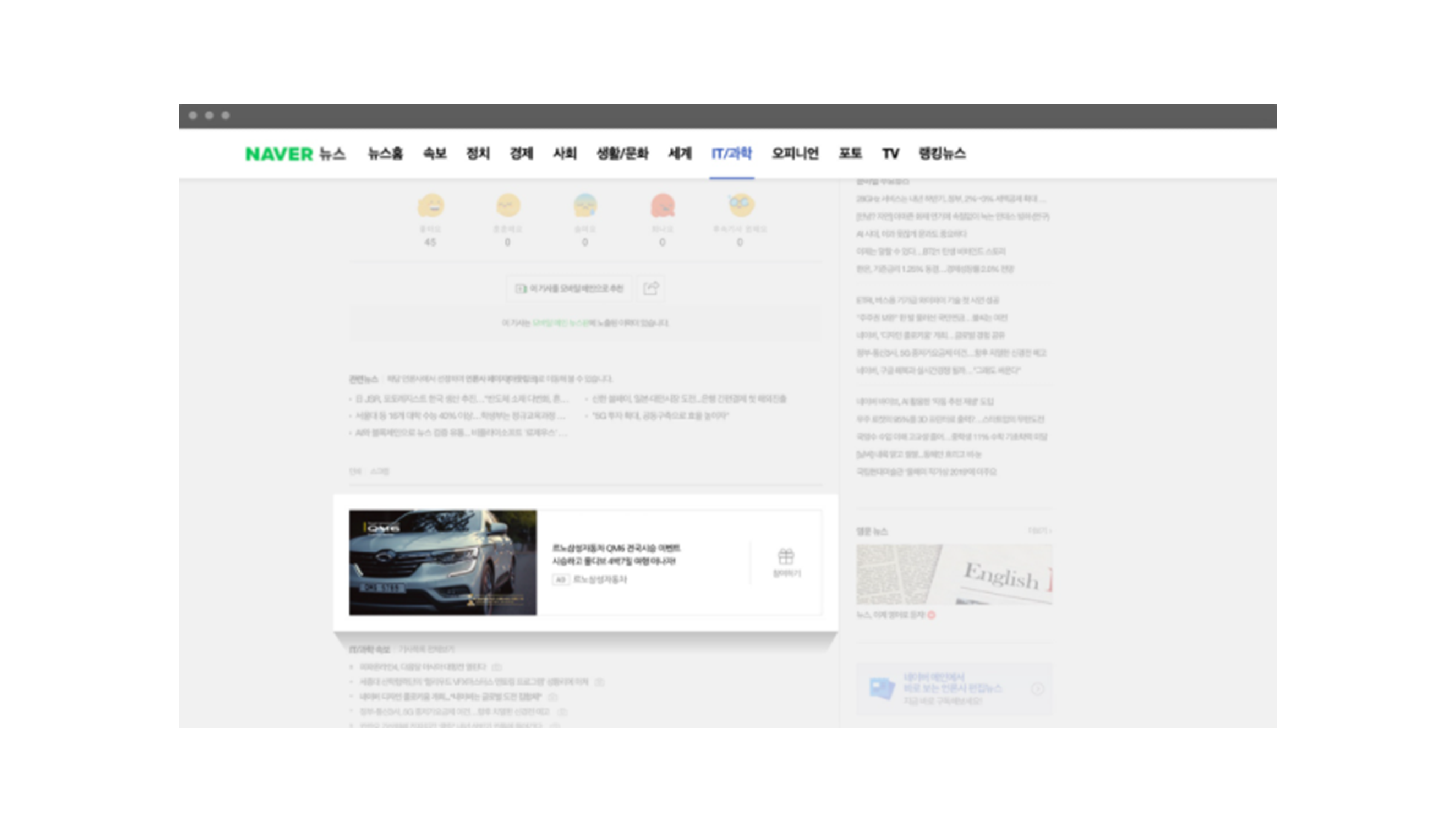1456x832 pixels.
Task: Open the English newspaper thumbnail
Action: point(954,574)
